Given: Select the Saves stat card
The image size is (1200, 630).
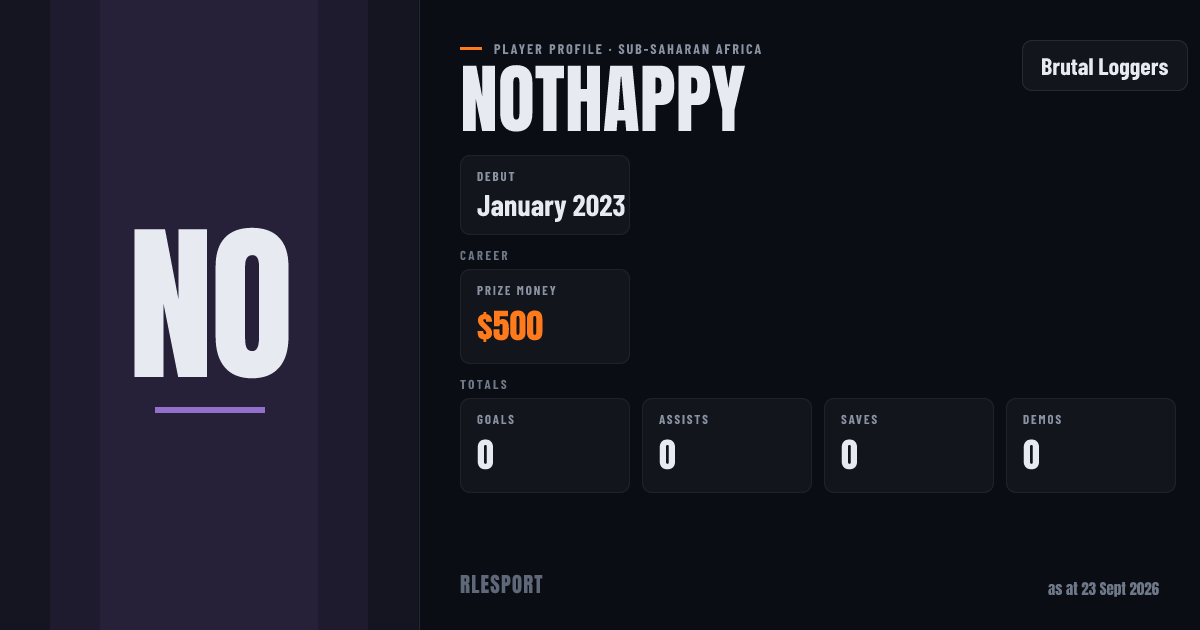Looking at the screenshot, I should pyautogui.click(x=909, y=445).
